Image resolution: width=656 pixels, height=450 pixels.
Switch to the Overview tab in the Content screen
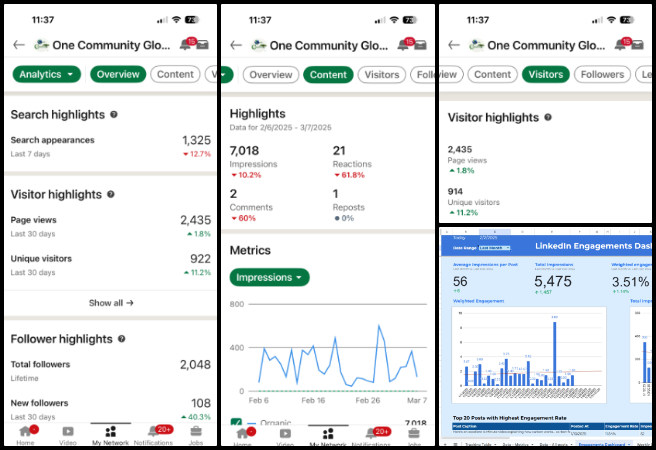[x=271, y=75]
